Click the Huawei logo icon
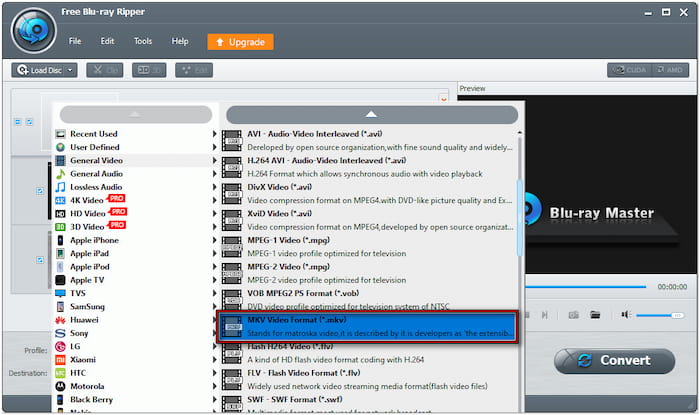The height and width of the screenshot is (415, 700). (x=60, y=320)
